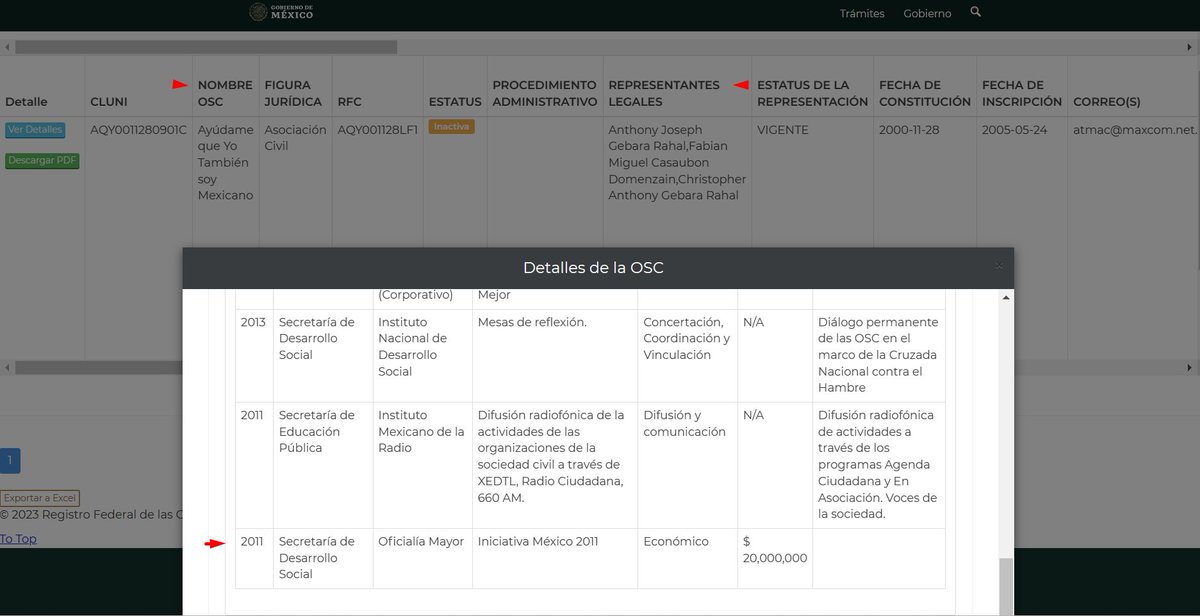This screenshot has width=1200, height=616.
Task: Click the dialog vertical scrollbar thumb
Action: tap(1006, 586)
